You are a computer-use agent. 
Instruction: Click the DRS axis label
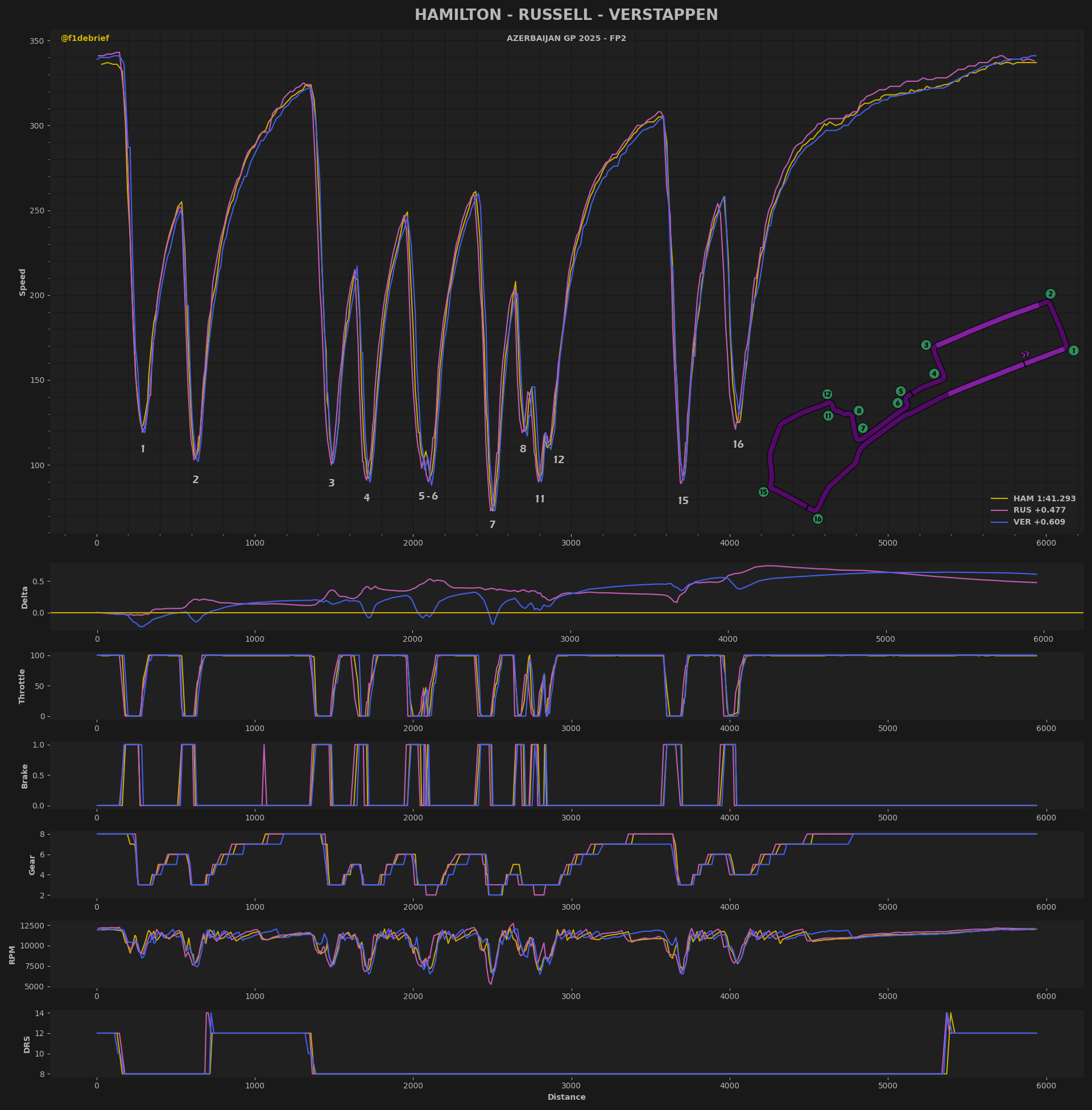(27, 1044)
